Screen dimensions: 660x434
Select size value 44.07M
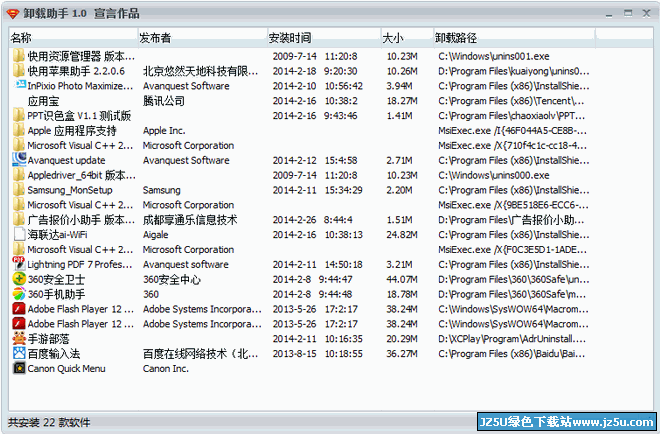(x=402, y=280)
